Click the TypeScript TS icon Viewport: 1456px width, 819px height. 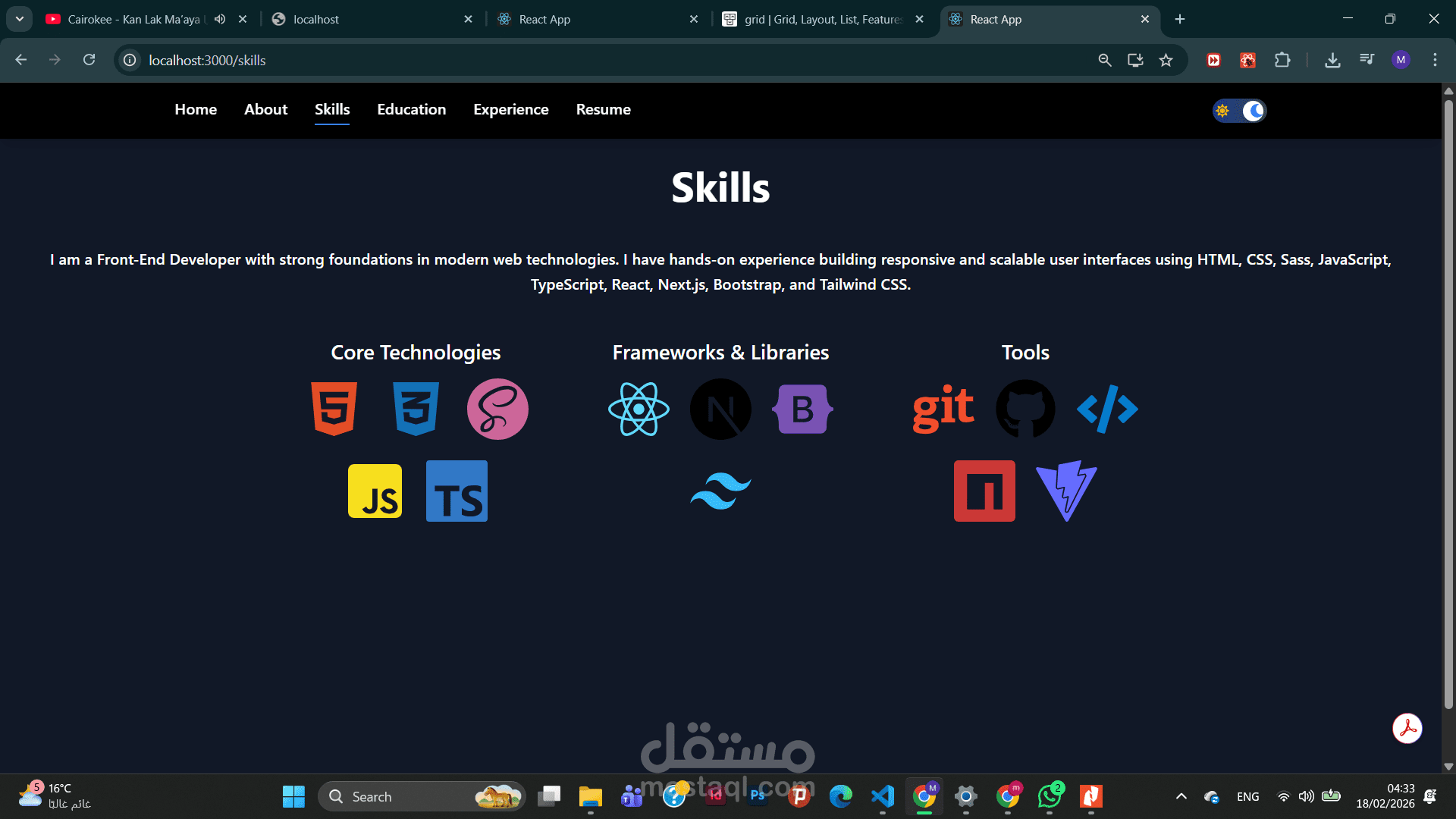(x=457, y=491)
